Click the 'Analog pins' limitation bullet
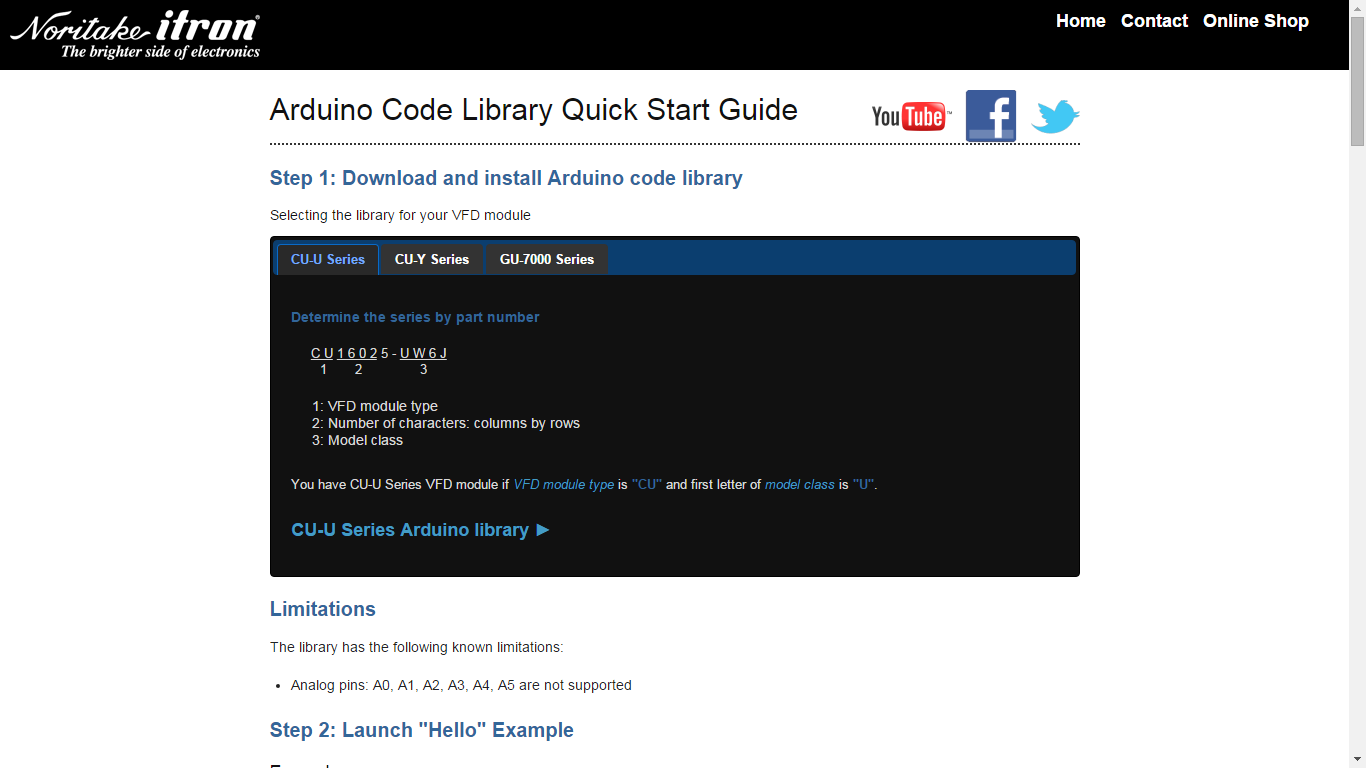Screen dimensions: 1366x768 461,685
